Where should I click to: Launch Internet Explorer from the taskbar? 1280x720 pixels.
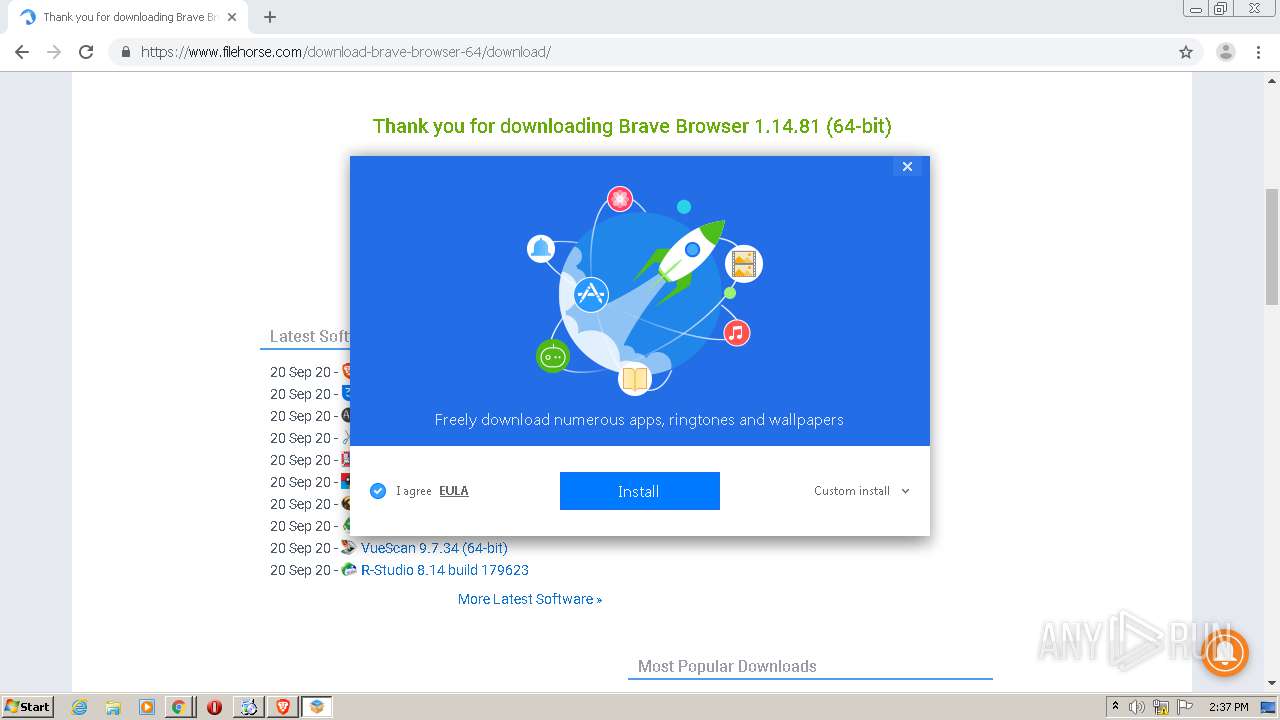pos(79,707)
